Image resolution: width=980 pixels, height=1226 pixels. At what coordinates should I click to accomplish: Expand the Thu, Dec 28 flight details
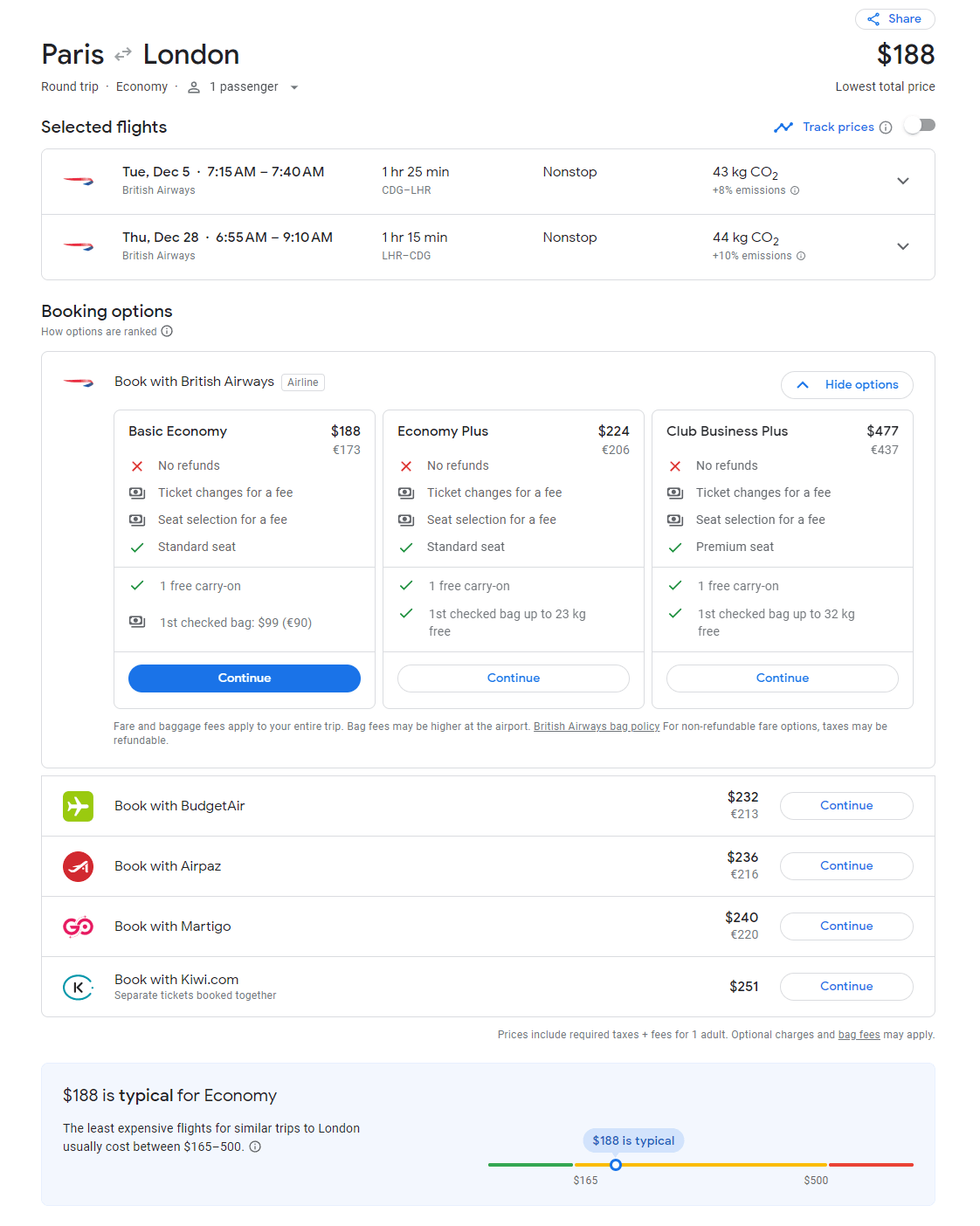pos(903,246)
